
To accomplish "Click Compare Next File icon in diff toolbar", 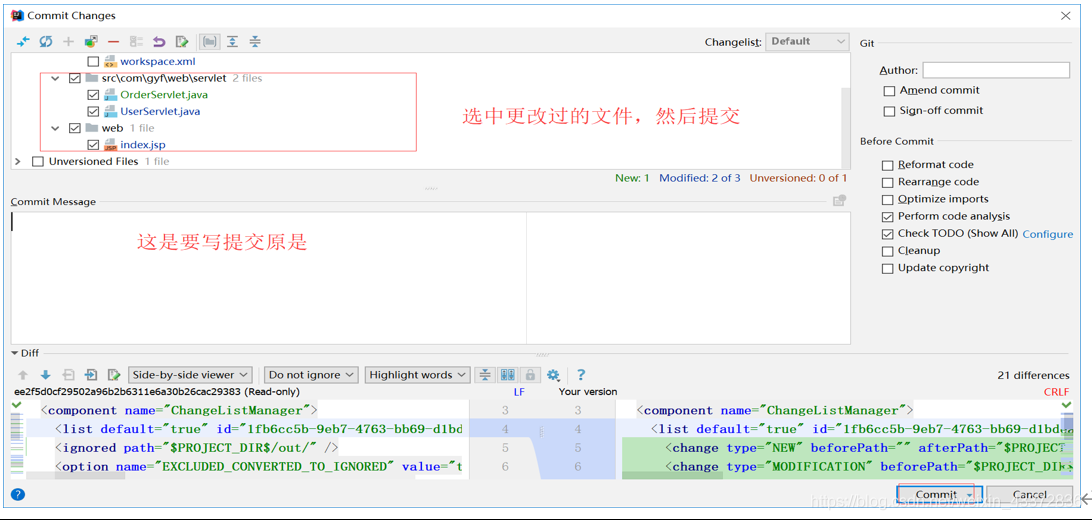I will pyautogui.click(x=91, y=375).
